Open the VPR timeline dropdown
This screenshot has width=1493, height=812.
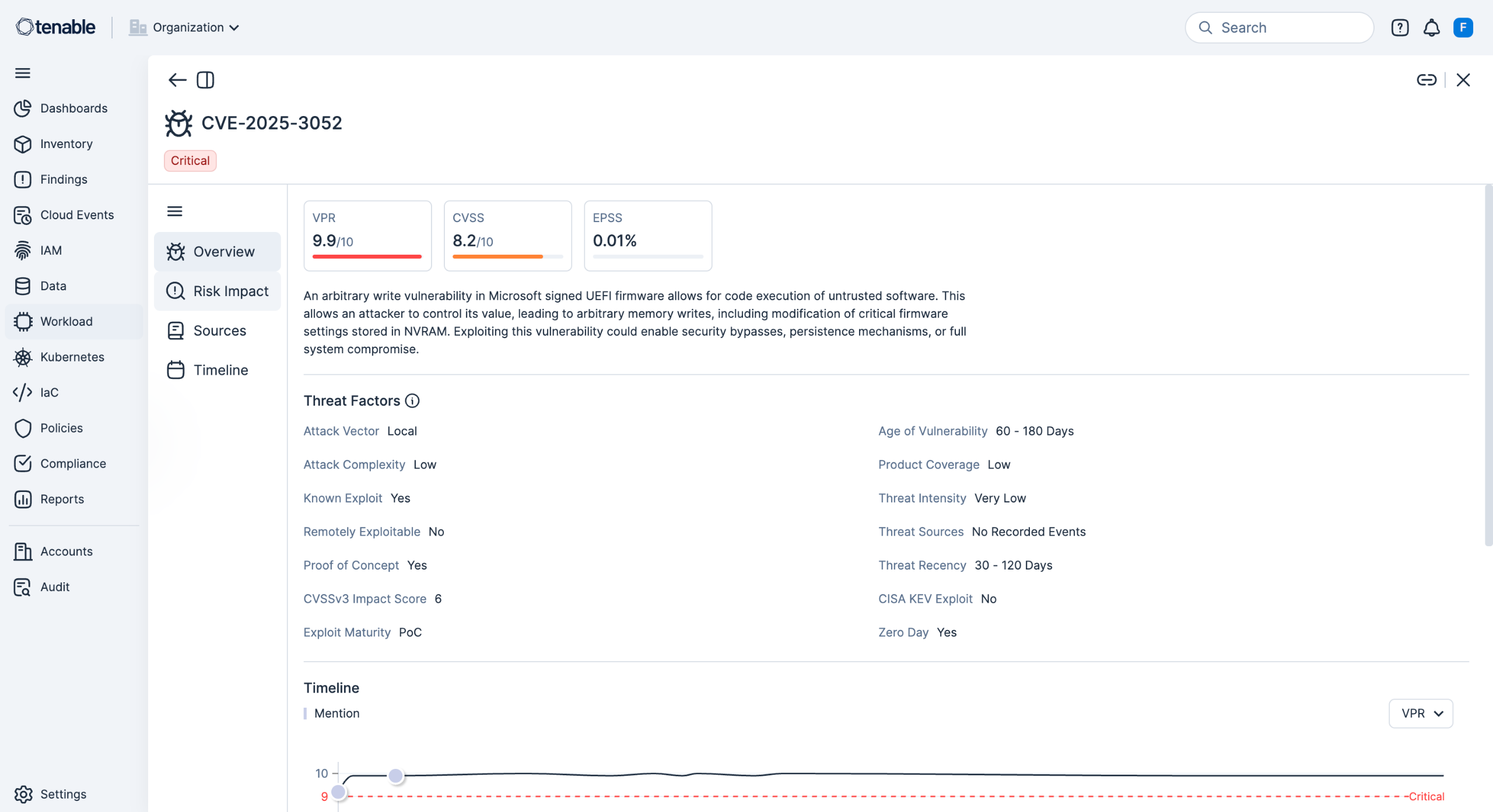[x=1421, y=713]
